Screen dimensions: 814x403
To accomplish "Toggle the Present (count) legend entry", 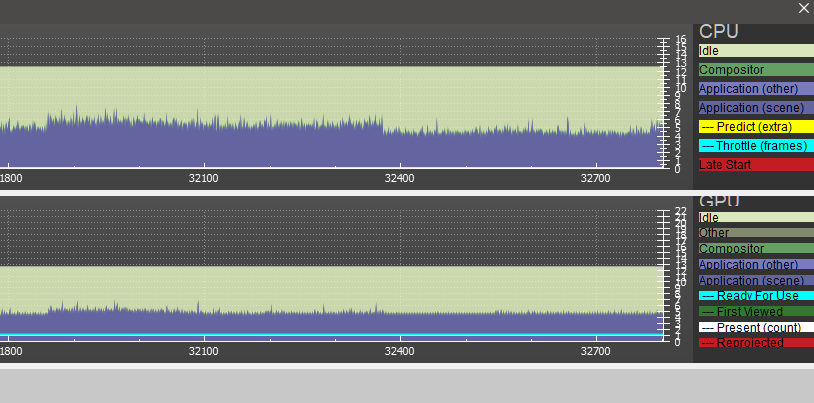I will click(x=756, y=328).
